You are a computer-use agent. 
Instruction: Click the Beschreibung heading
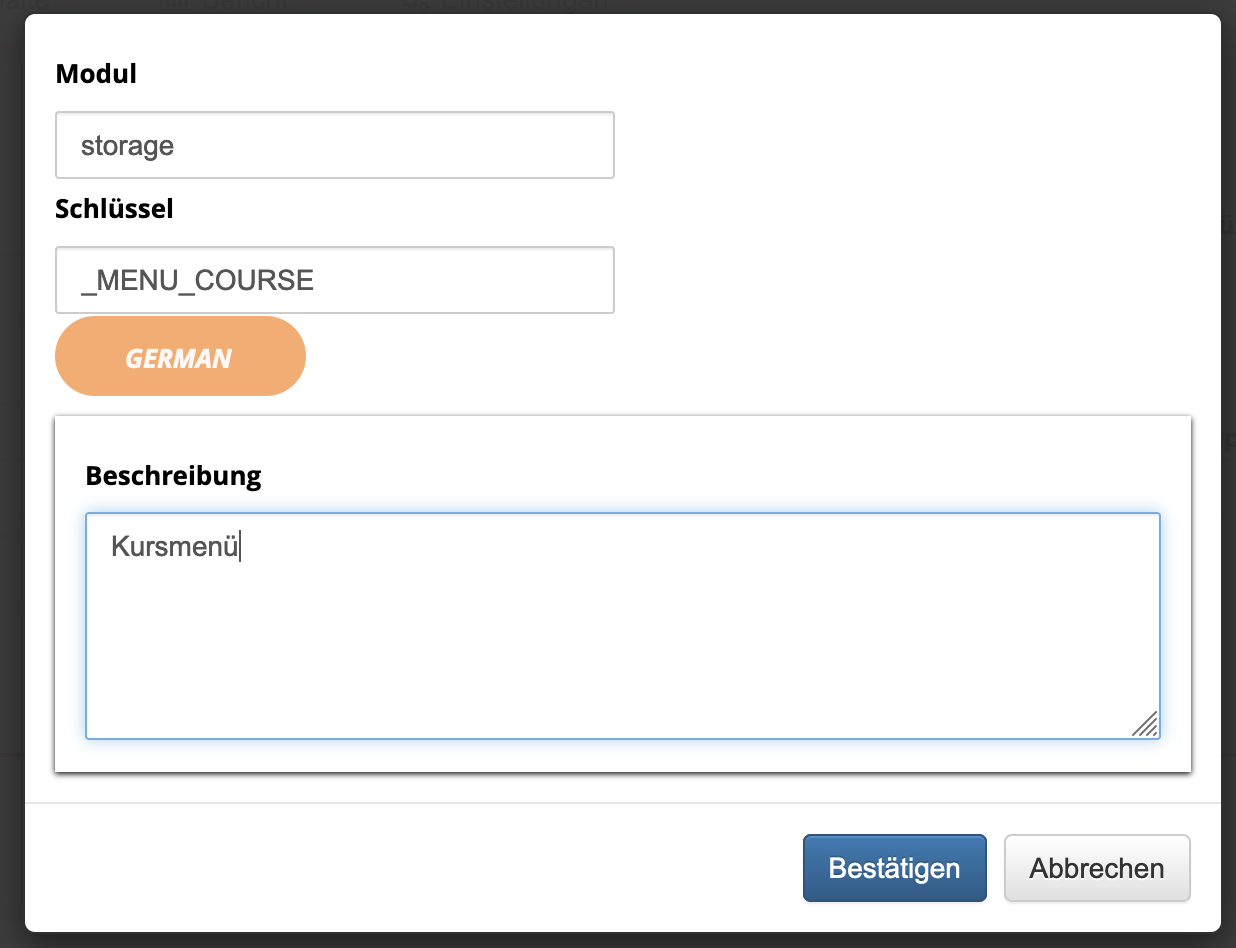coord(173,475)
